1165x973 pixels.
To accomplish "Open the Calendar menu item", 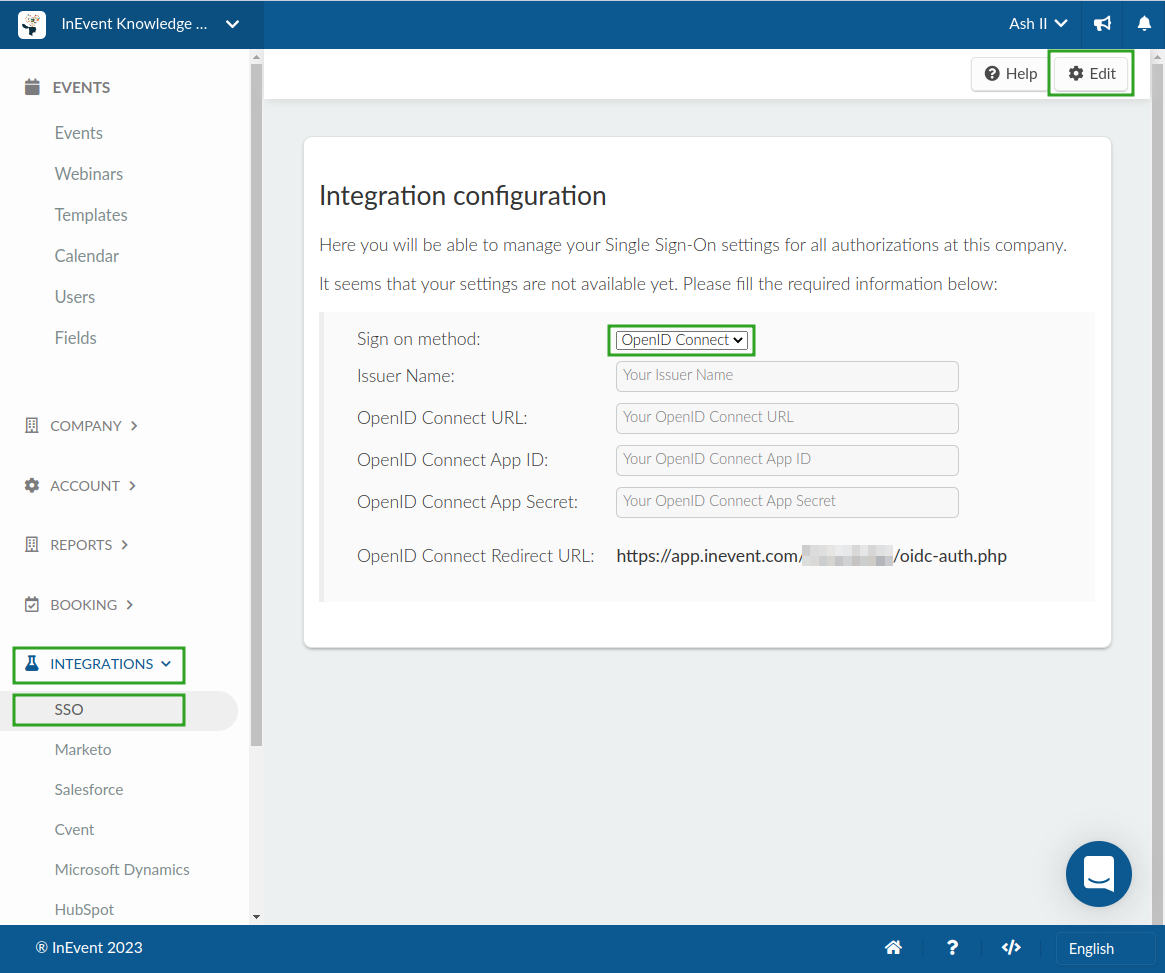I will coord(86,256).
